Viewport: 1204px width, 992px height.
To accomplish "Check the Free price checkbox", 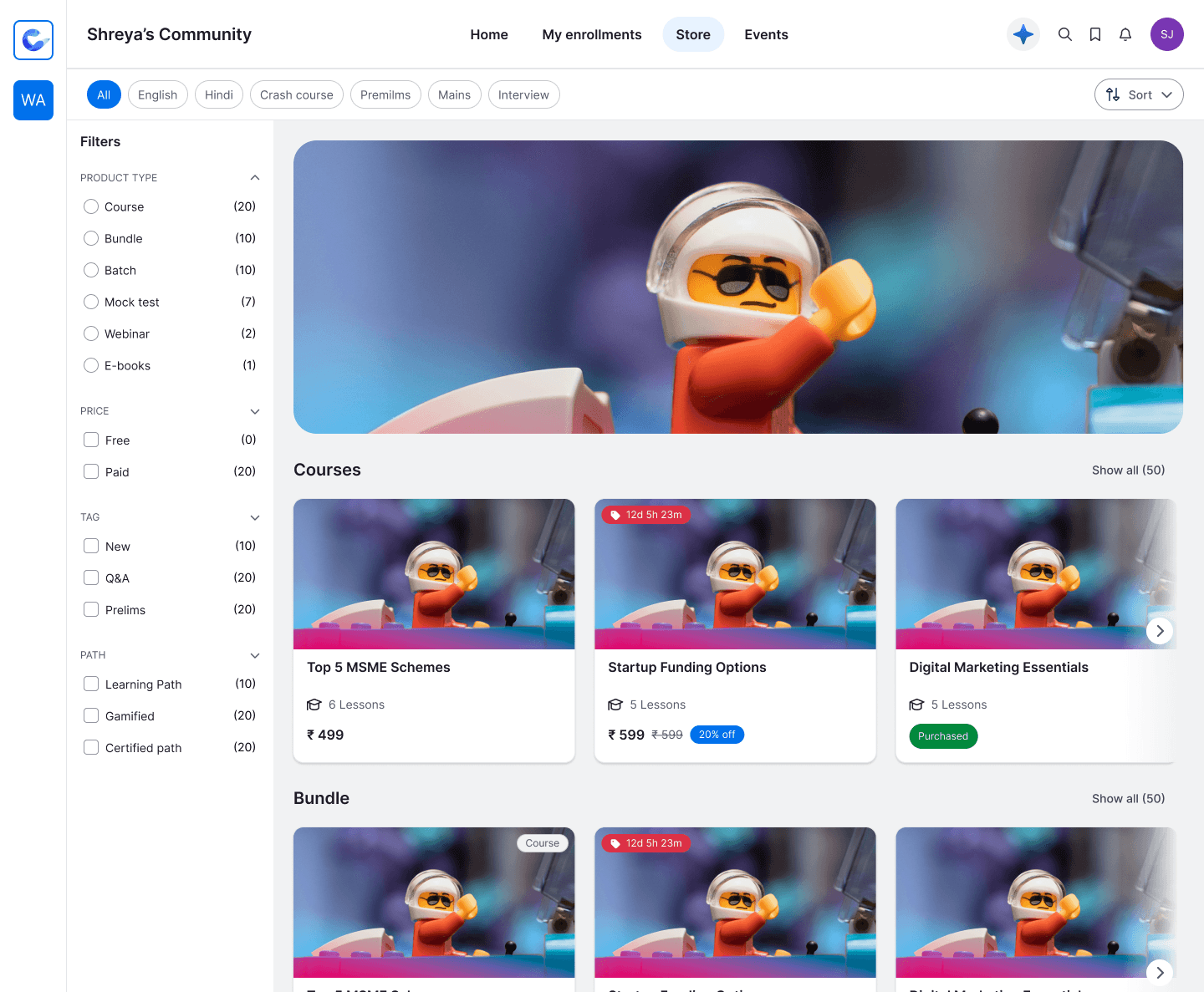I will pyautogui.click(x=91, y=440).
